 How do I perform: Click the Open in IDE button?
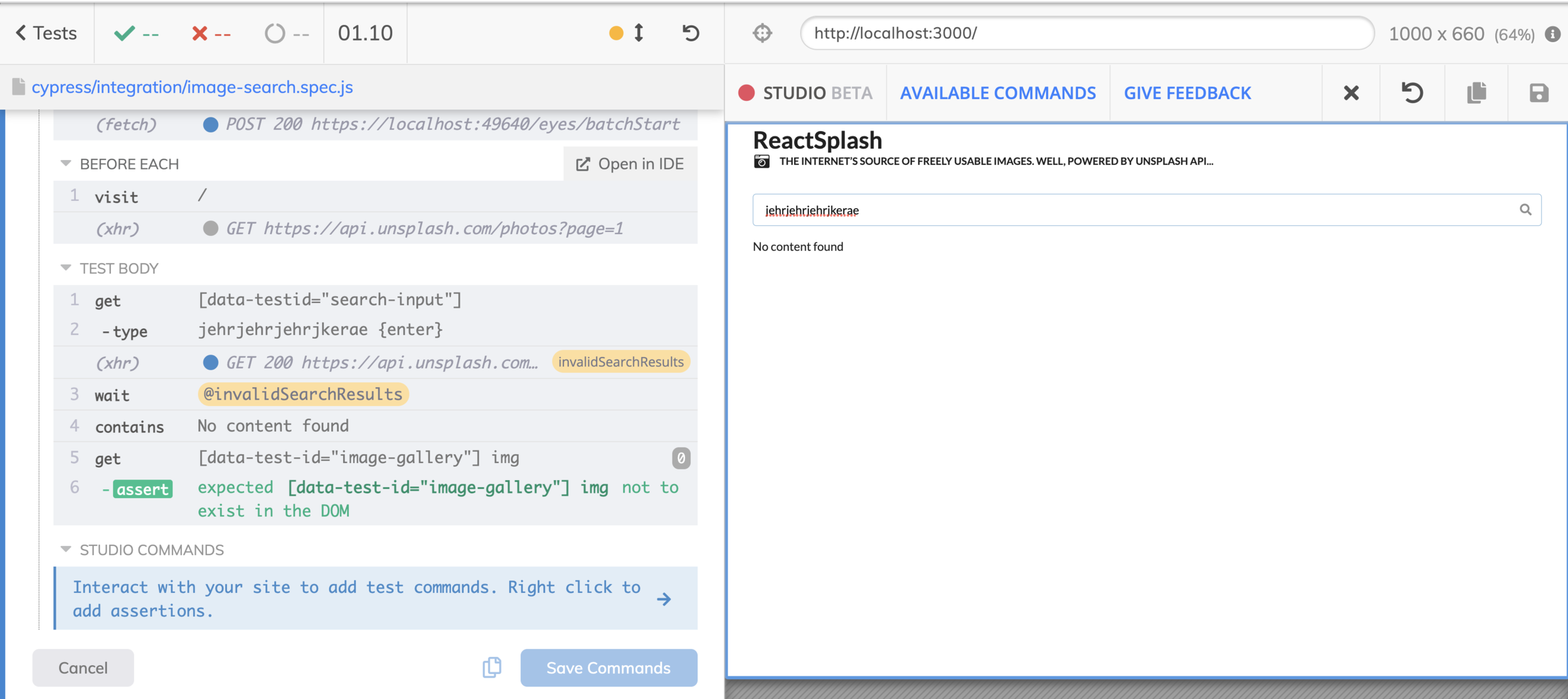click(630, 164)
